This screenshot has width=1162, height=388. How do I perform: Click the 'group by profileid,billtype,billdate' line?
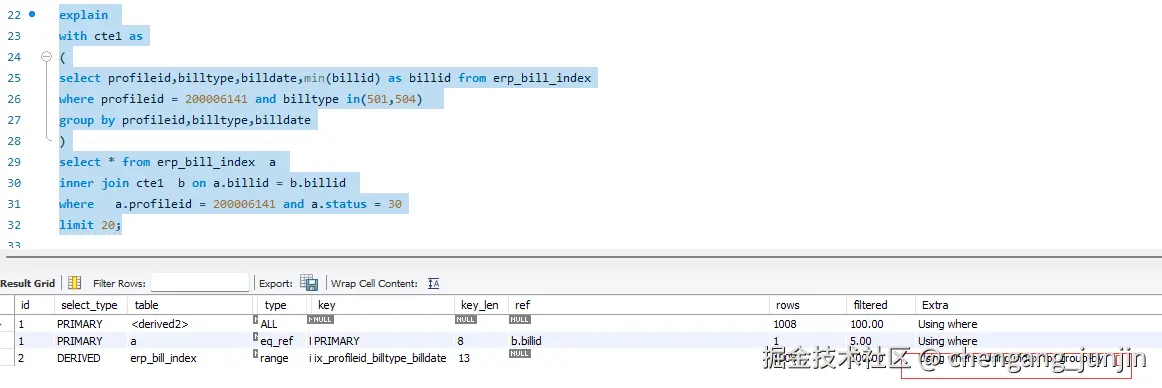pyautogui.click(x=185, y=120)
